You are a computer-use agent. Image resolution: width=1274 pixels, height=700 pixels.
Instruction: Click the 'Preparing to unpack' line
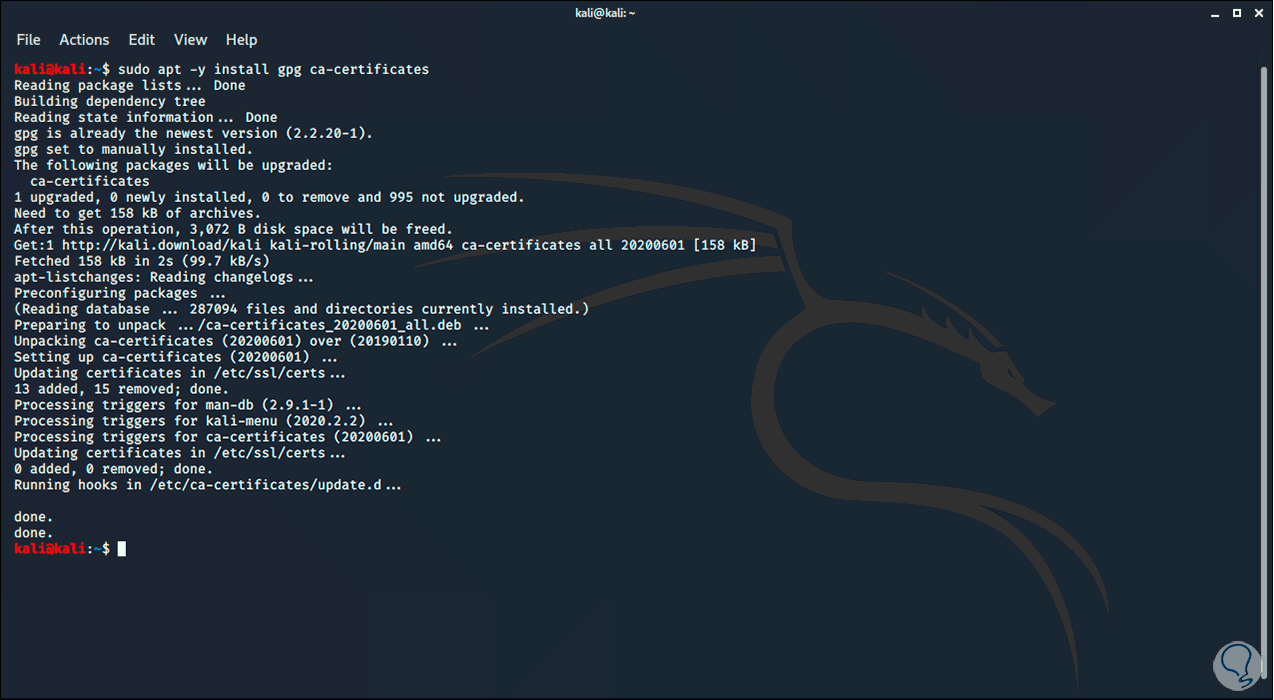(252, 325)
